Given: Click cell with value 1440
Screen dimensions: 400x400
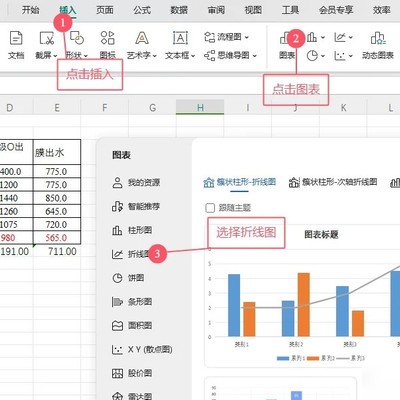Looking at the screenshot, I should (16, 198).
